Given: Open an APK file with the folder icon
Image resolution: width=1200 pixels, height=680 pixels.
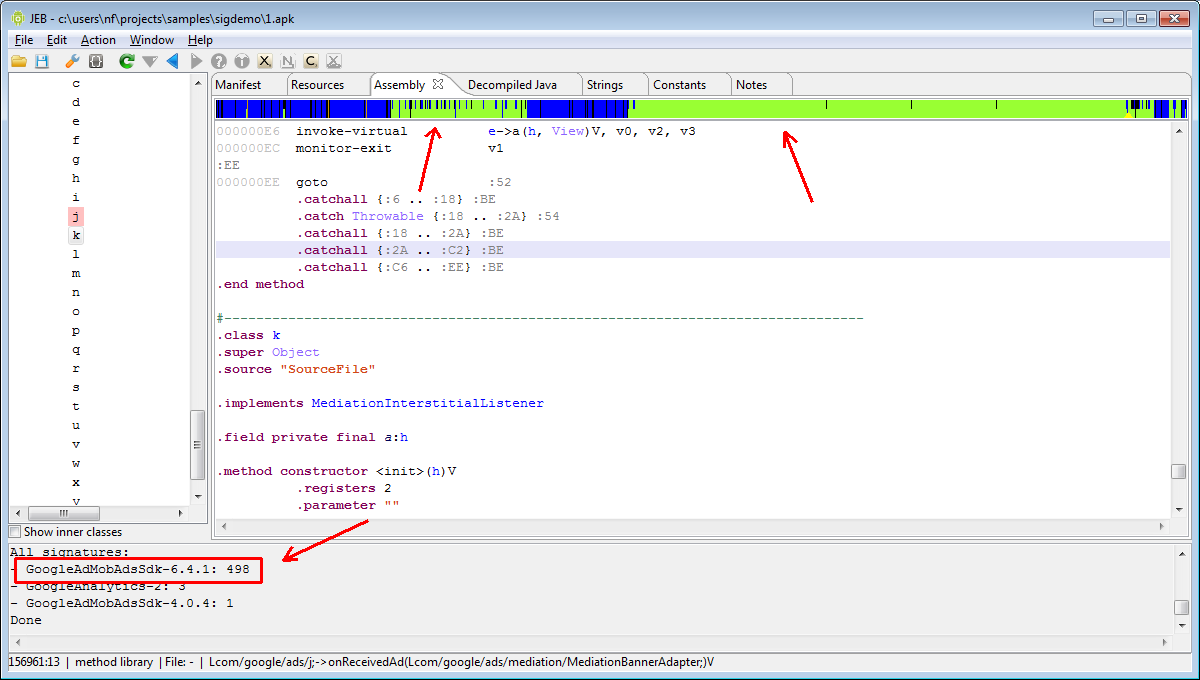Looking at the screenshot, I should click(18, 61).
